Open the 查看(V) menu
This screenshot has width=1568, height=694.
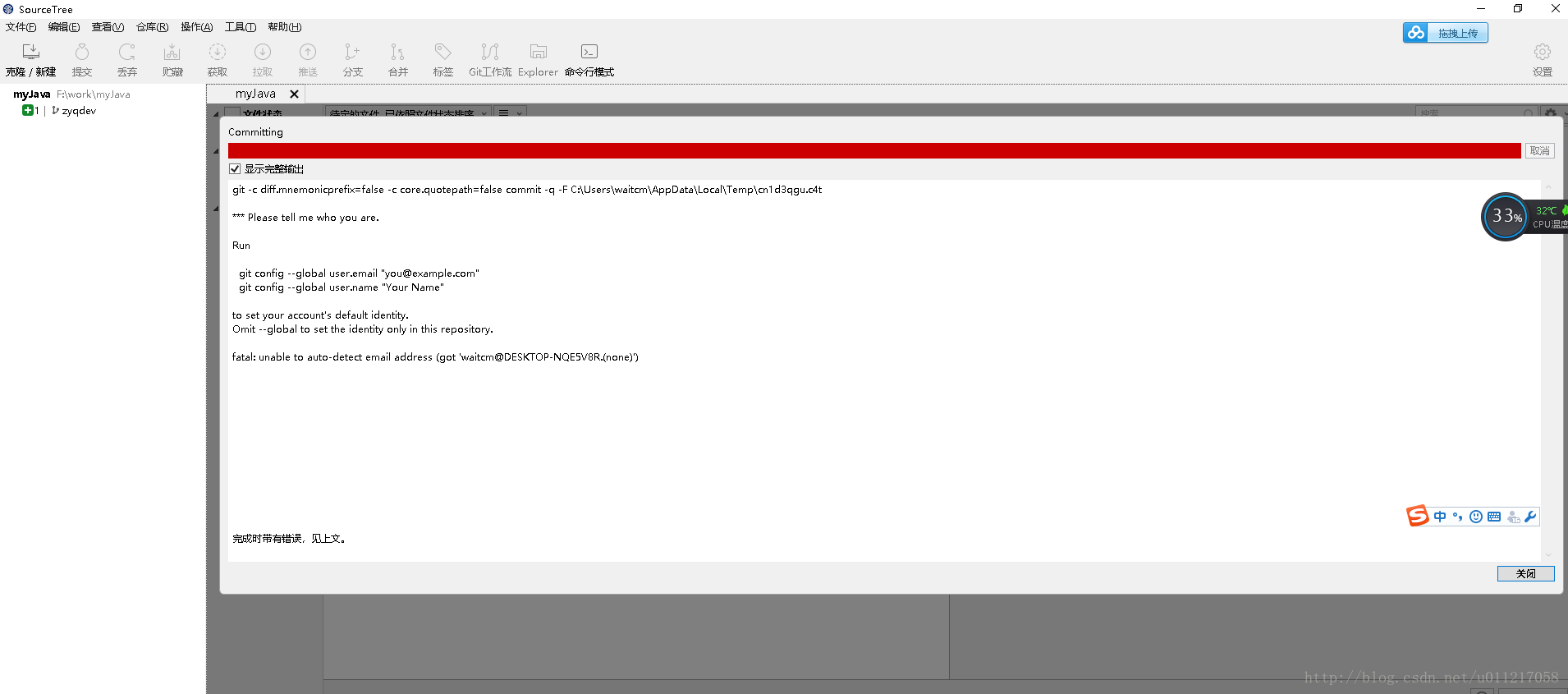click(x=108, y=27)
